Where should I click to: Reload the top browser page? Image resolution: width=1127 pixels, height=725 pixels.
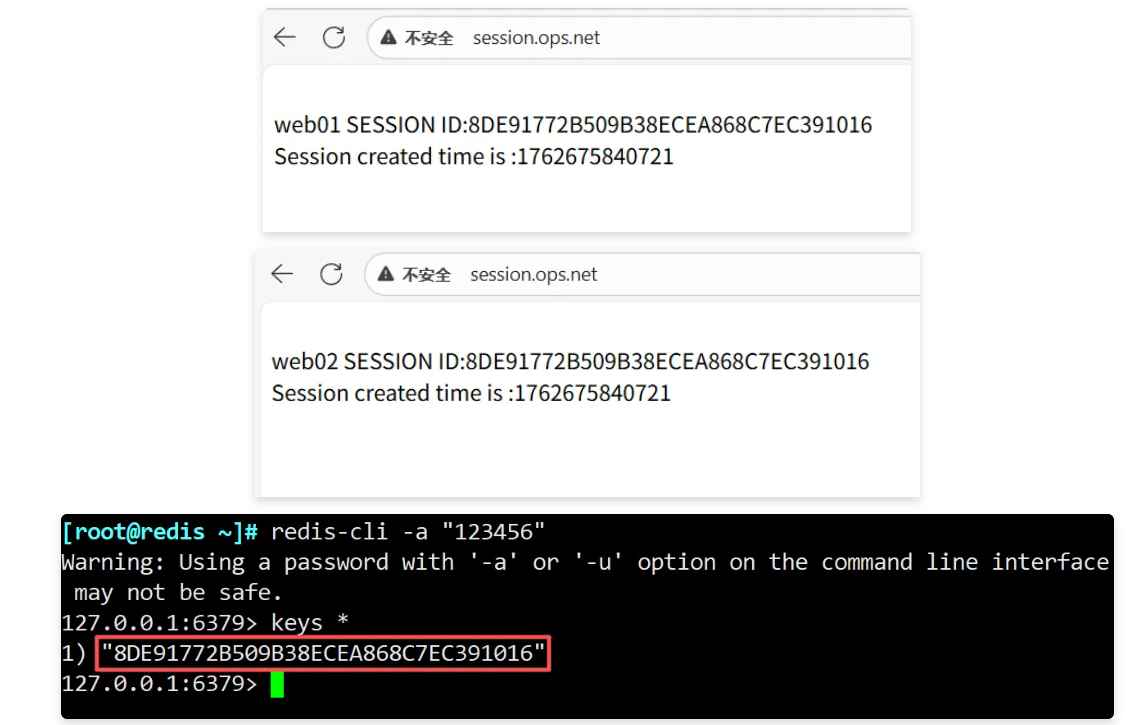(x=334, y=37)
